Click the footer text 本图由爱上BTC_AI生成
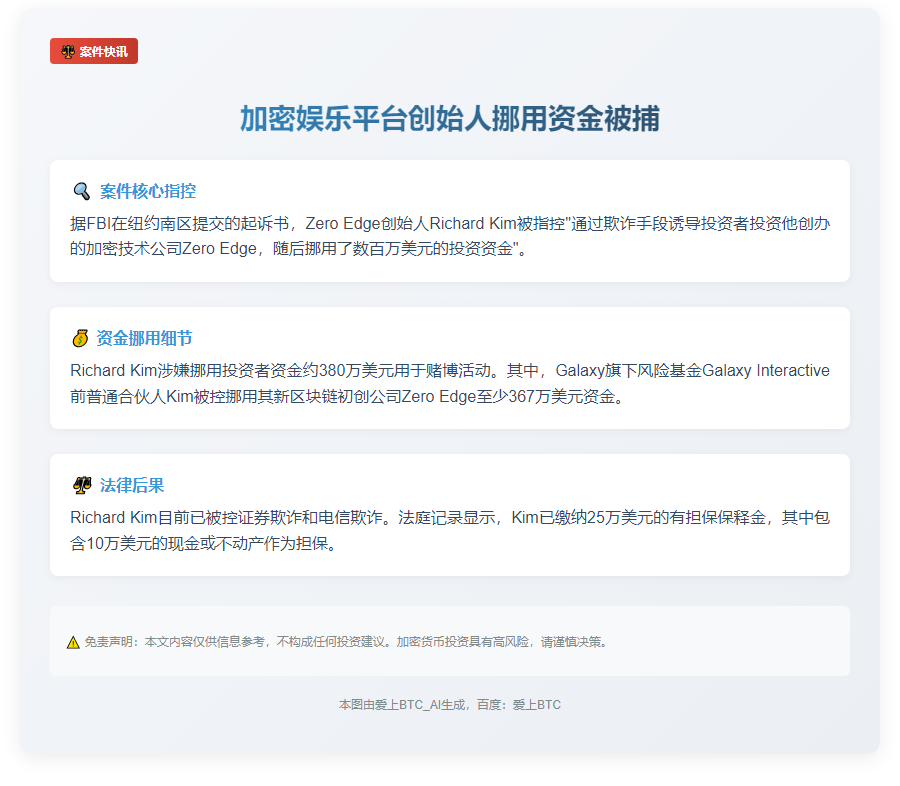This screenshot has height=786, width=900. coord(402,704)
